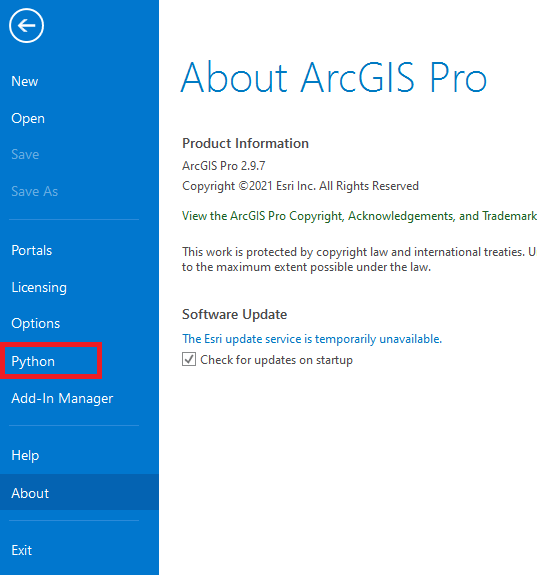Open the Add-In Manager
Screen dimensions: 537x575
coord(62,398)
